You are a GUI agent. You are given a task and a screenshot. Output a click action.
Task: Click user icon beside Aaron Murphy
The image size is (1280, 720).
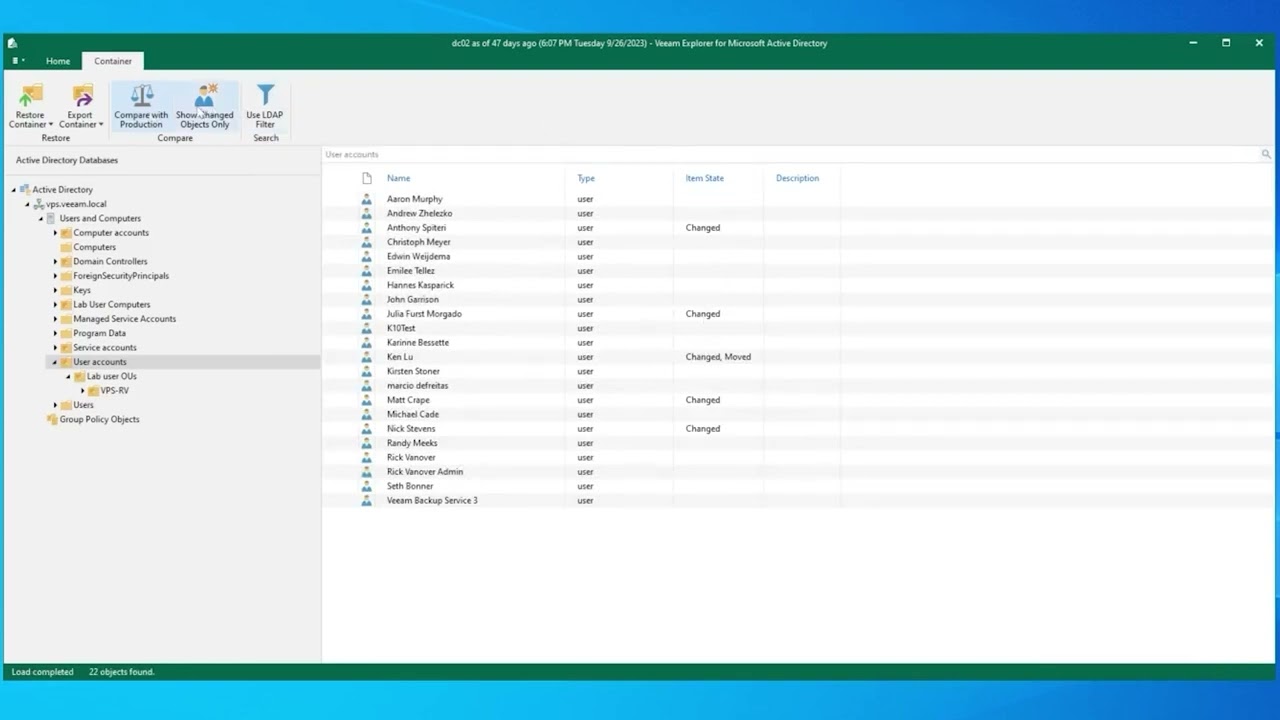[x=366, y=199]
